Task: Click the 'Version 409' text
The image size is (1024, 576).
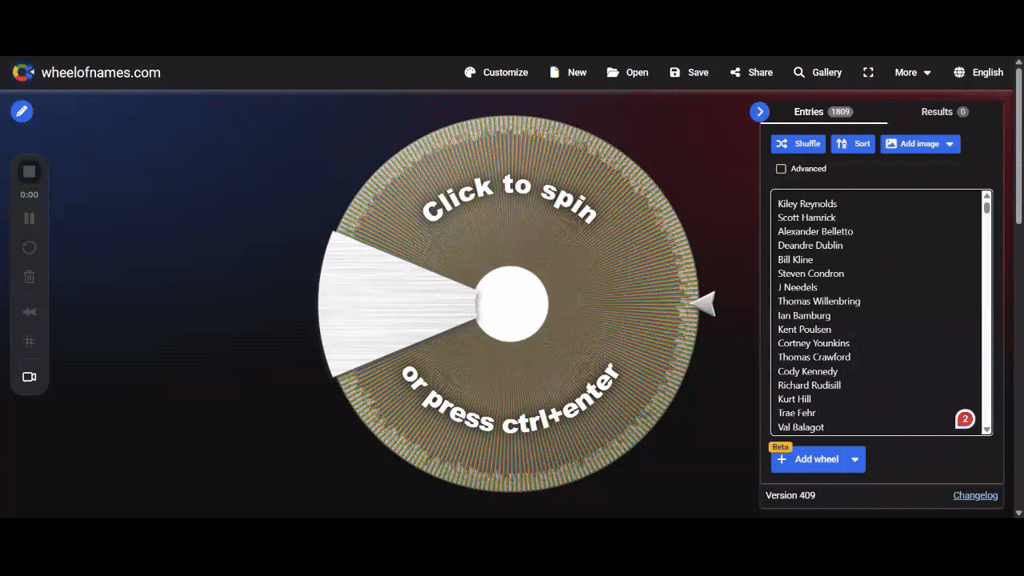Action: [x=790, y=495]
